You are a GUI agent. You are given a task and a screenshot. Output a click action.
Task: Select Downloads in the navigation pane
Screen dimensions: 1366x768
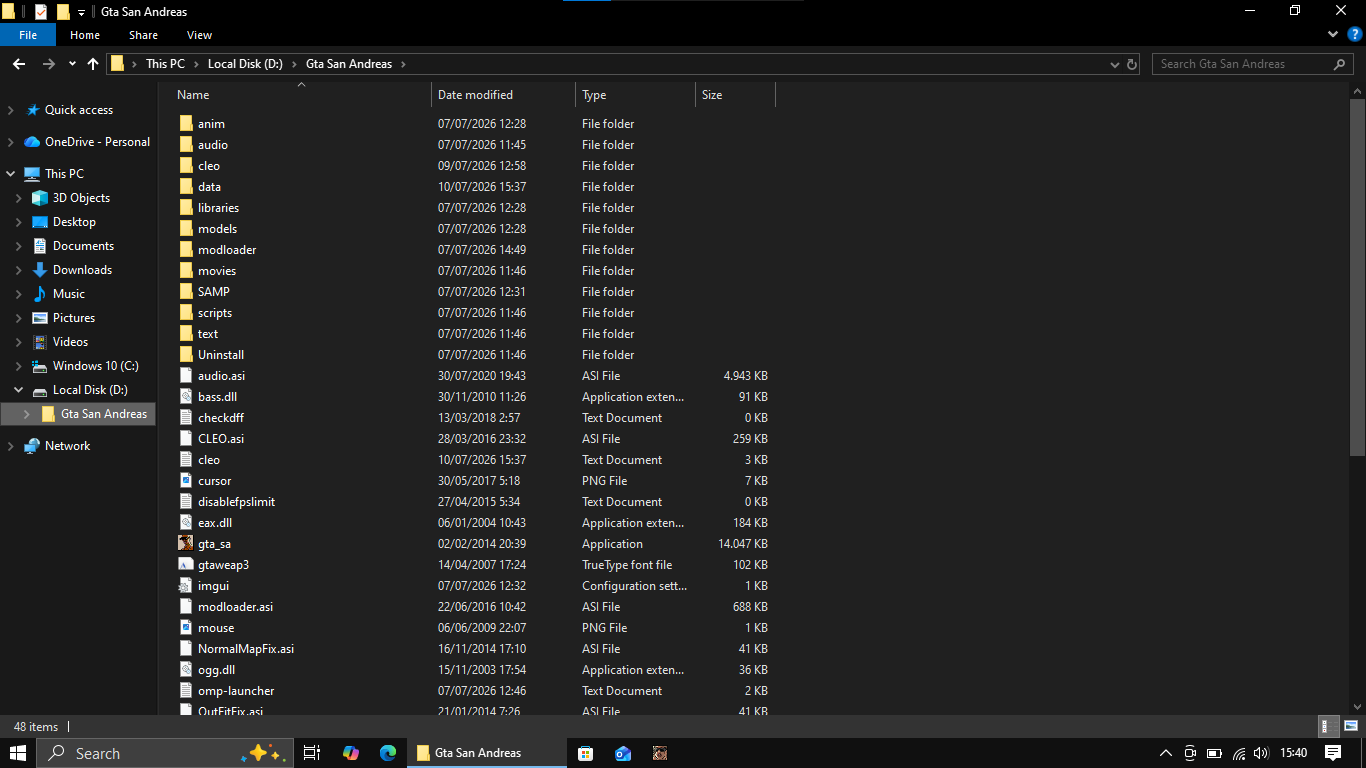tap(82, 270)
